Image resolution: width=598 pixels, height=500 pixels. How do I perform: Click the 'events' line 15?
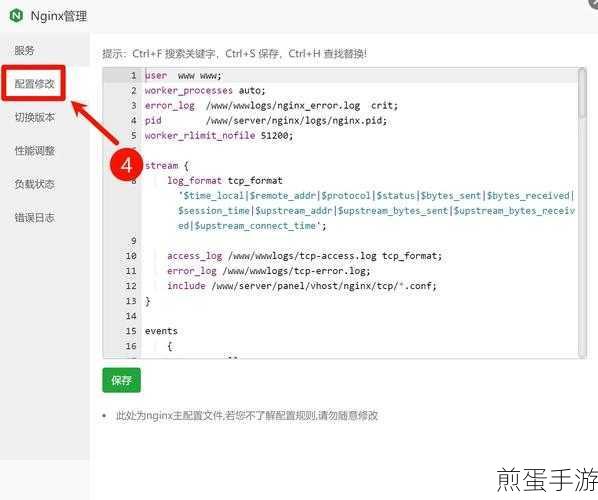tap(161, 331)
